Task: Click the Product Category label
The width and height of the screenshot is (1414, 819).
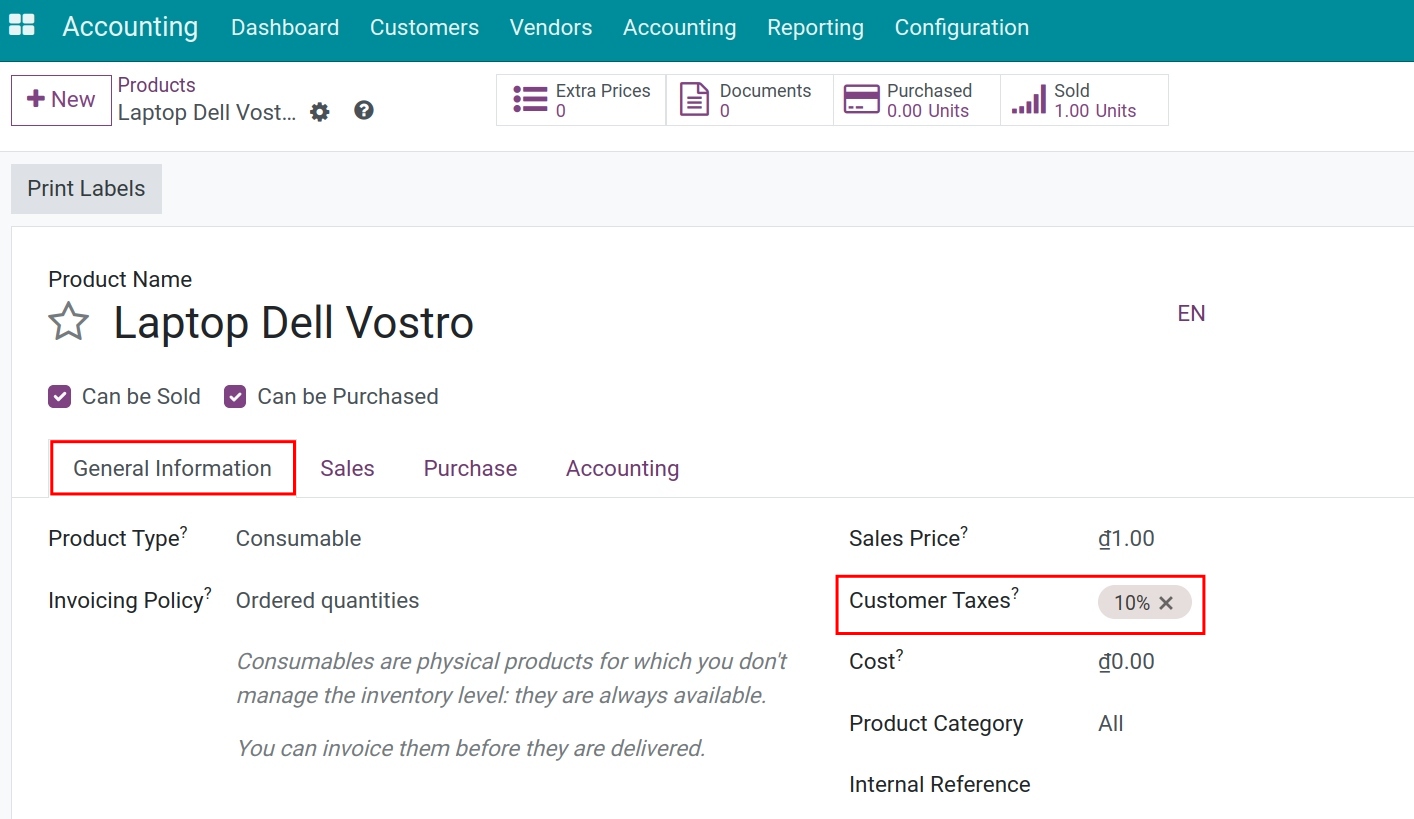Action: point(936,724)
